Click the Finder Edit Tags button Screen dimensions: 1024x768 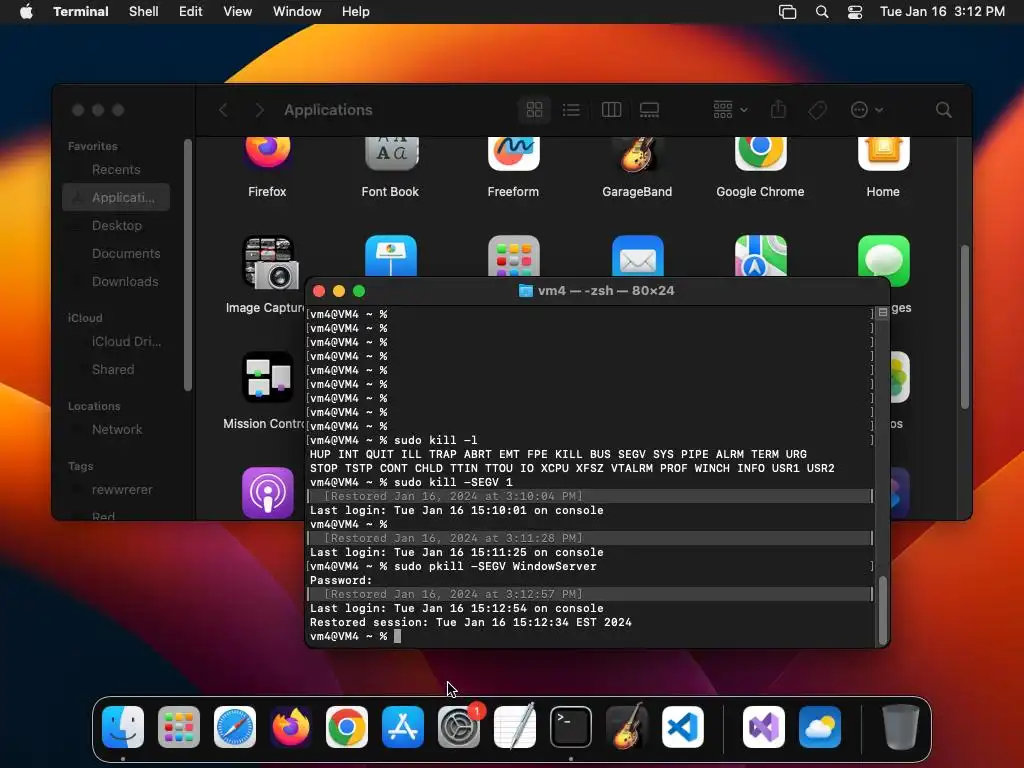pos(817,110)
